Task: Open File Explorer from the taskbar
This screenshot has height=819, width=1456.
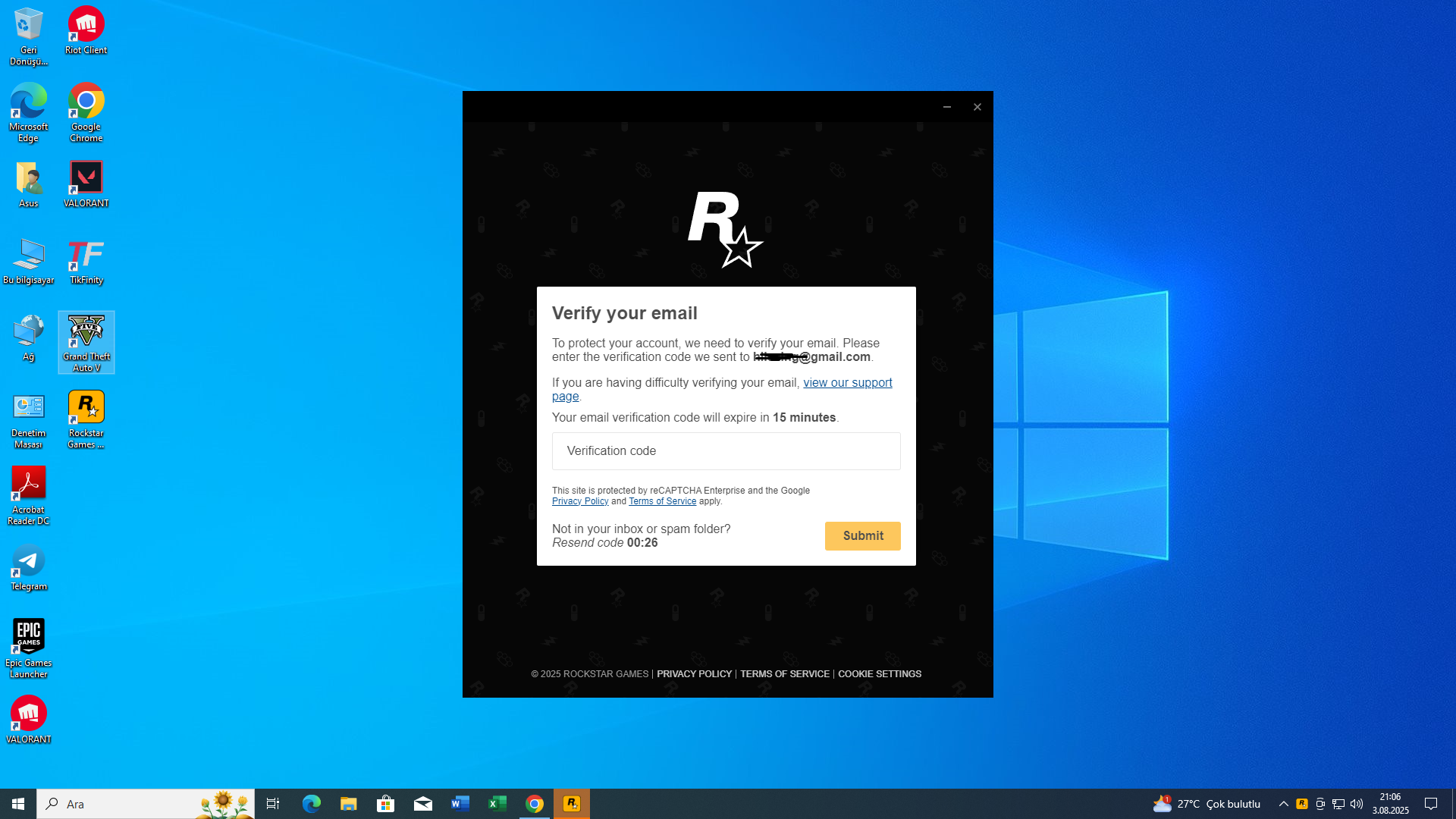Action: 348,804
